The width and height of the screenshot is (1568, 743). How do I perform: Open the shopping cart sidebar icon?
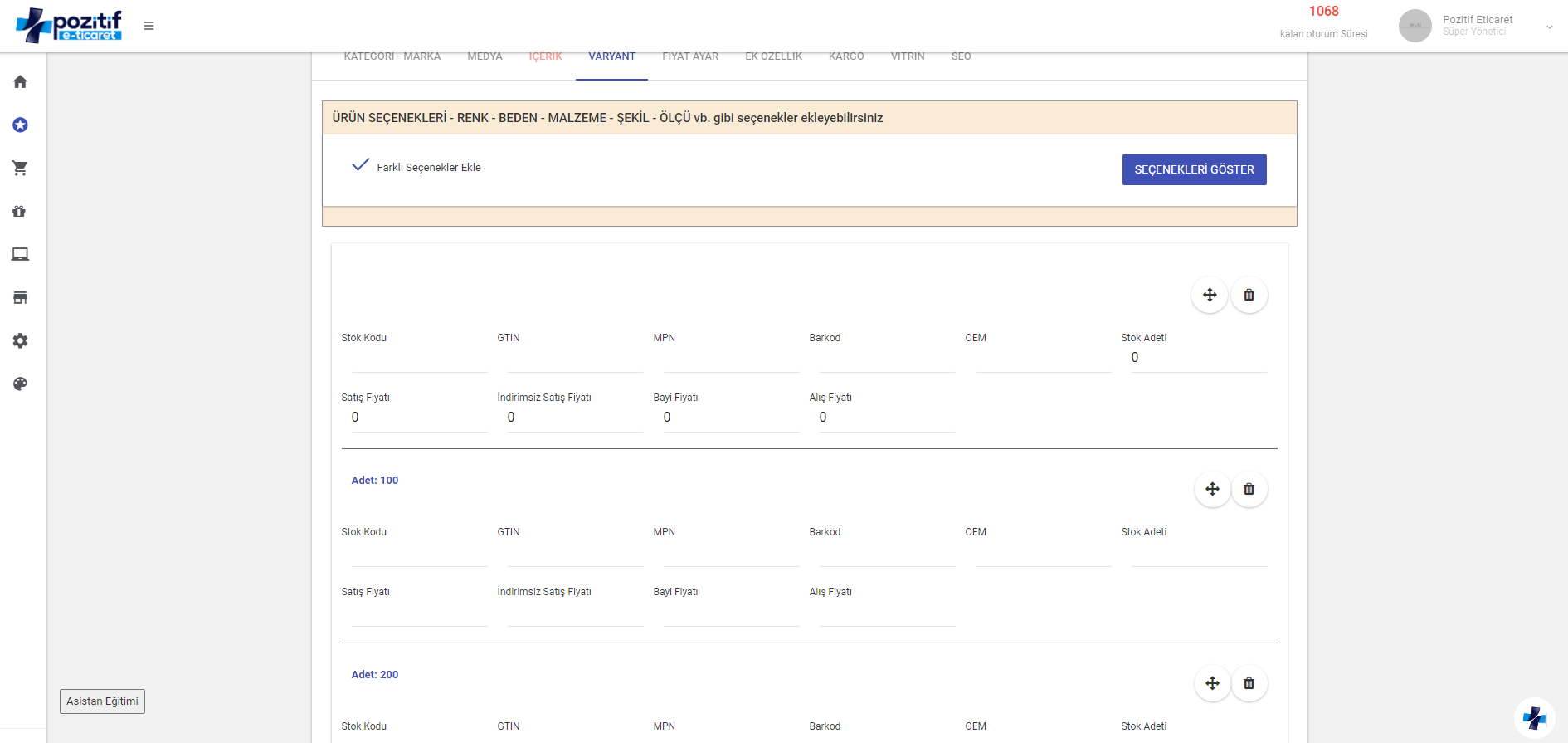[20, 168]
